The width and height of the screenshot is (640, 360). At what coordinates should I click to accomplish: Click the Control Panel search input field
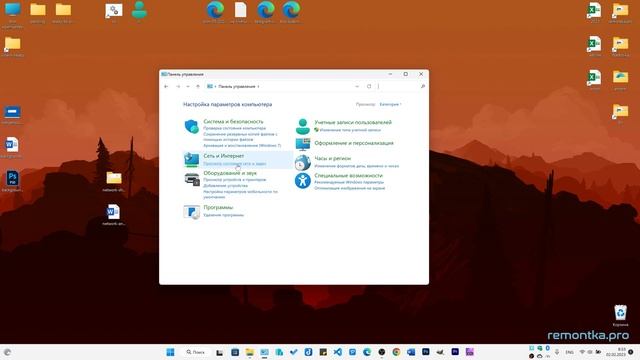(400, 87)
